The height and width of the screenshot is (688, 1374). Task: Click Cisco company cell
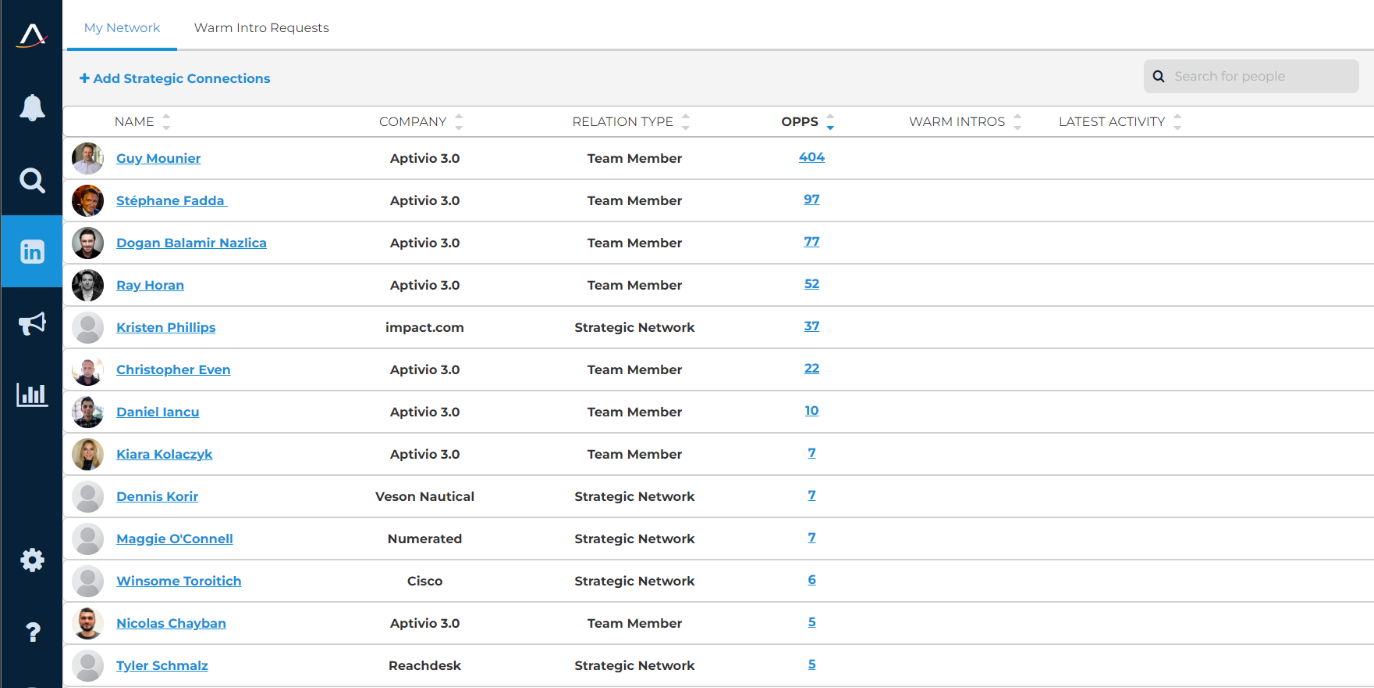tap(425, 581)
